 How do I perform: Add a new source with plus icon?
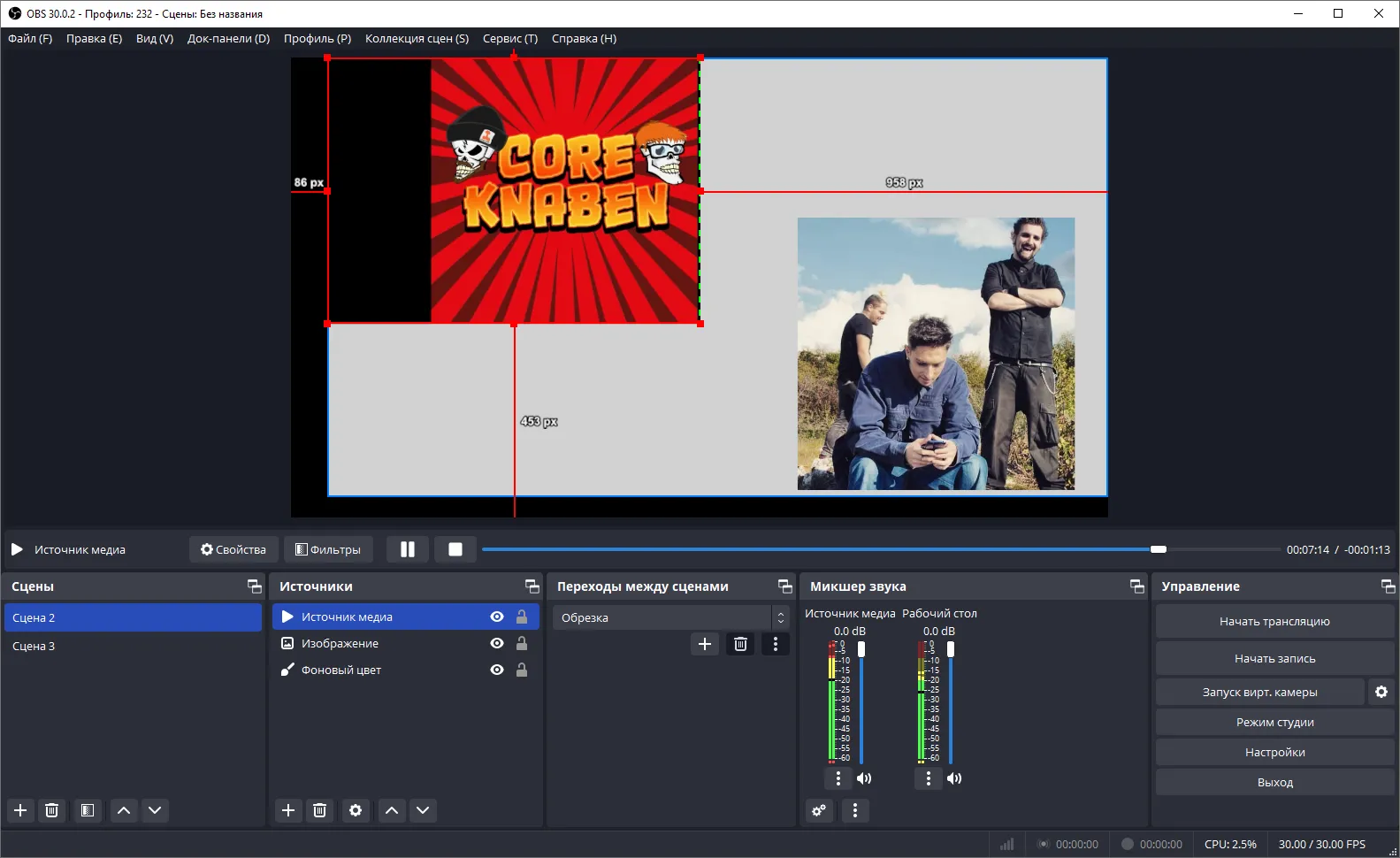pyautogui.click(x=288, y=810)
